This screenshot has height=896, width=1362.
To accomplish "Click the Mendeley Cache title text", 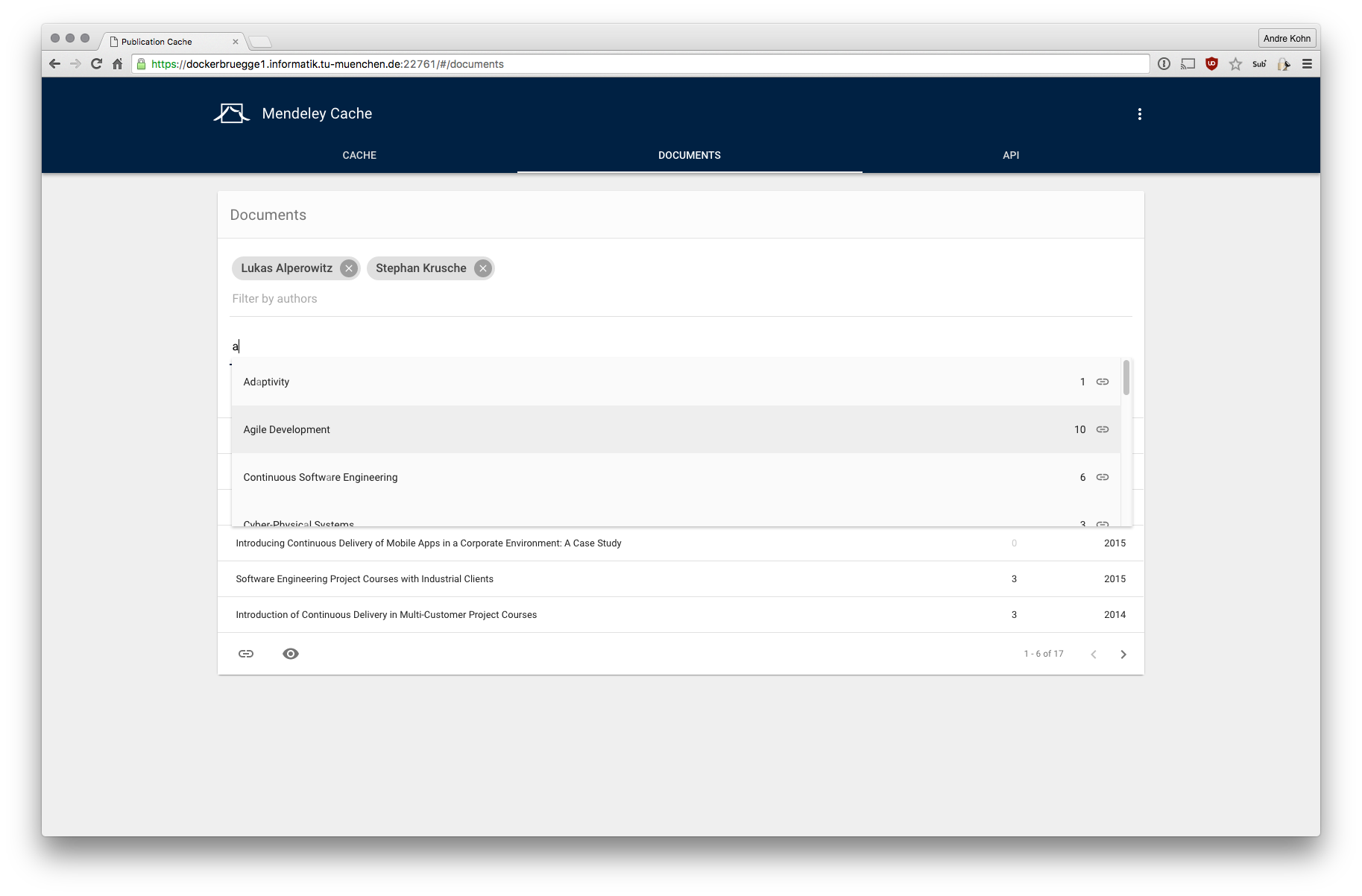I will [x=317, y=113].
